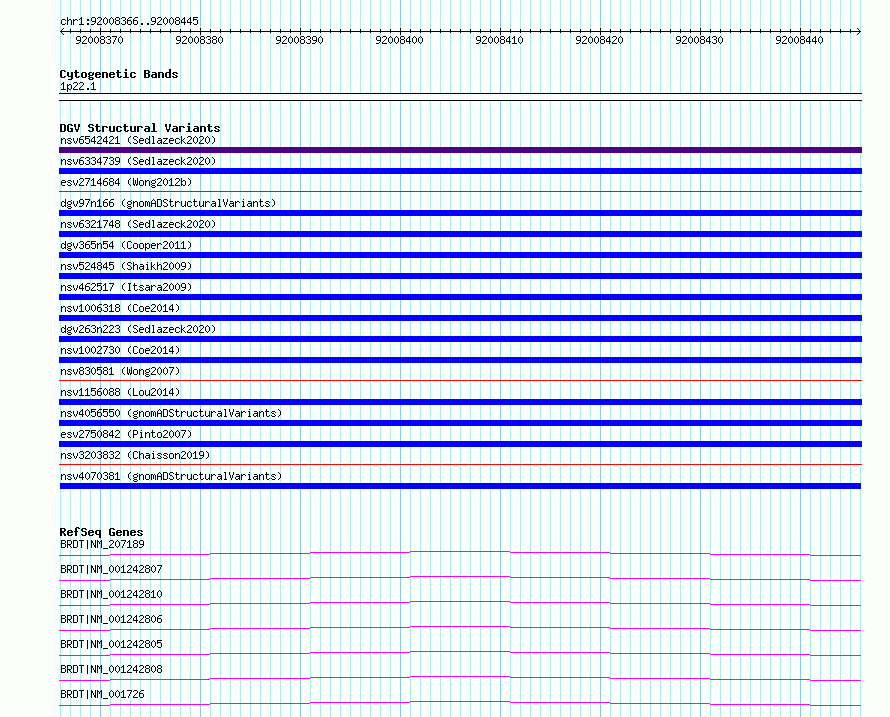This screenshot has height=717, width=890.
Task: Open variant nsv1156088 (Lou2014)
Action: (x=120, y=392)
